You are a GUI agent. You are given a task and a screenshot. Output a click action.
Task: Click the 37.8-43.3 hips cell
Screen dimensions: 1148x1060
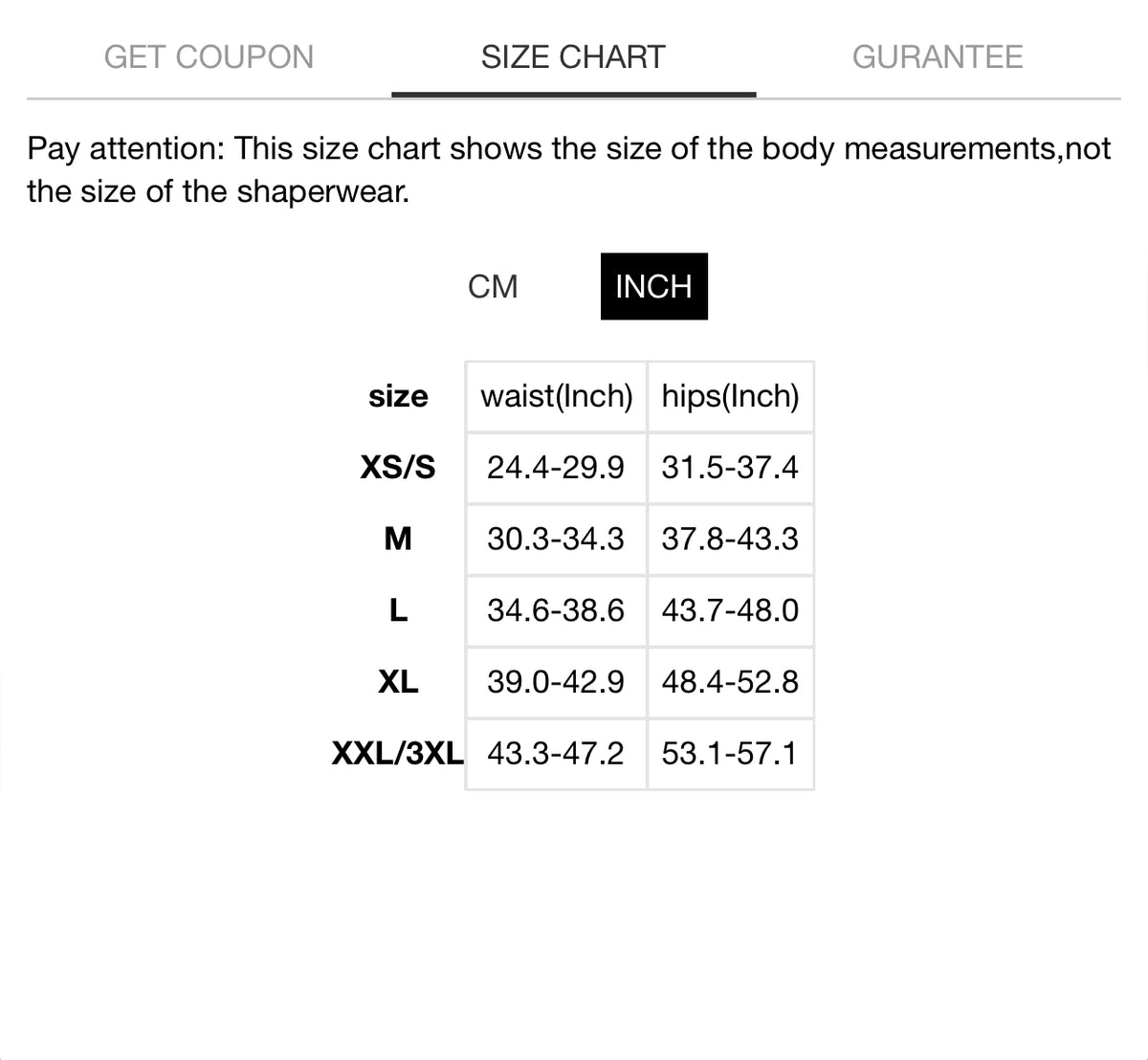click(x=730, y=540)
